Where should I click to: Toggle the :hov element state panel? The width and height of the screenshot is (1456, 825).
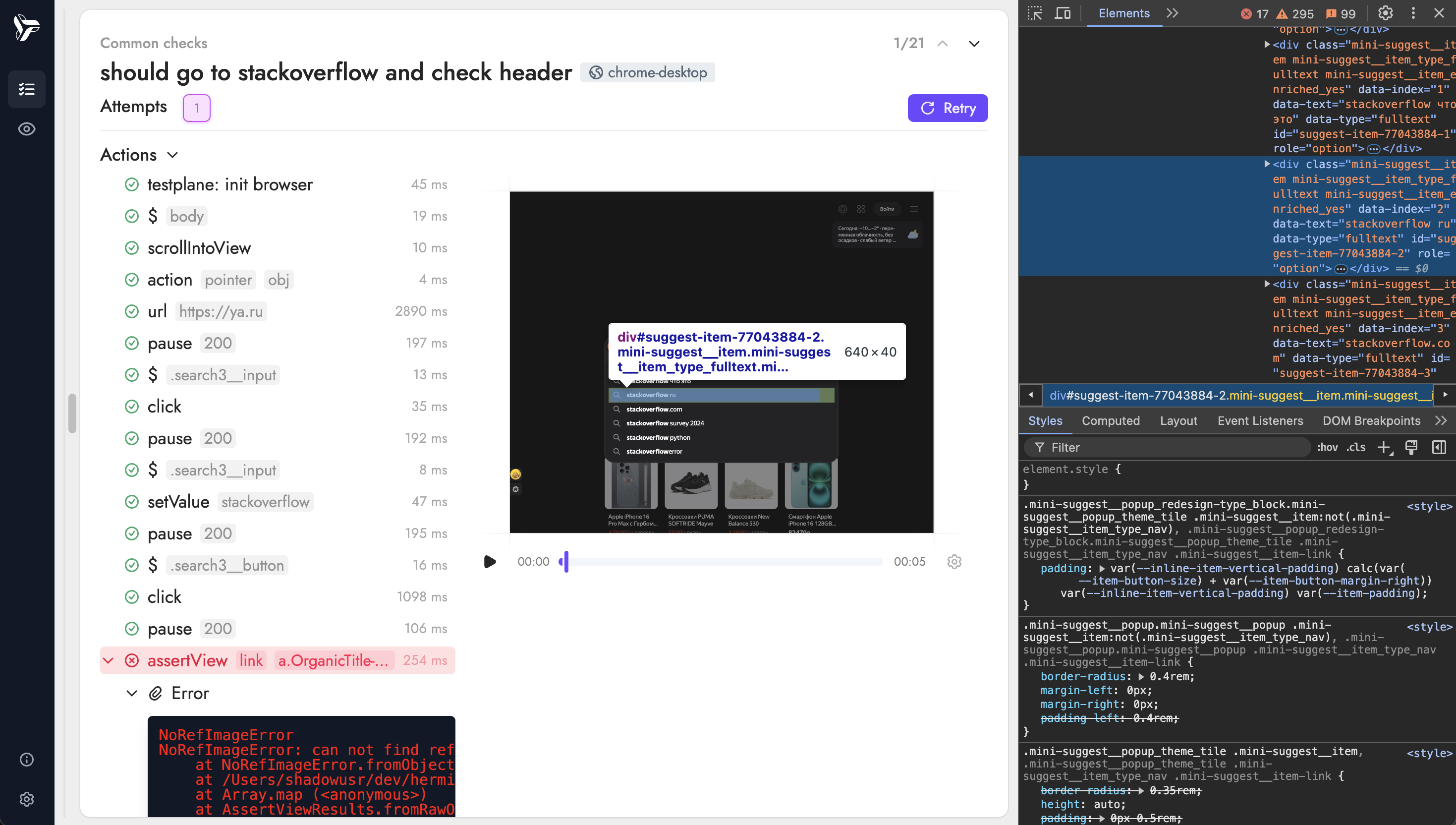[x=1327, y=448]
